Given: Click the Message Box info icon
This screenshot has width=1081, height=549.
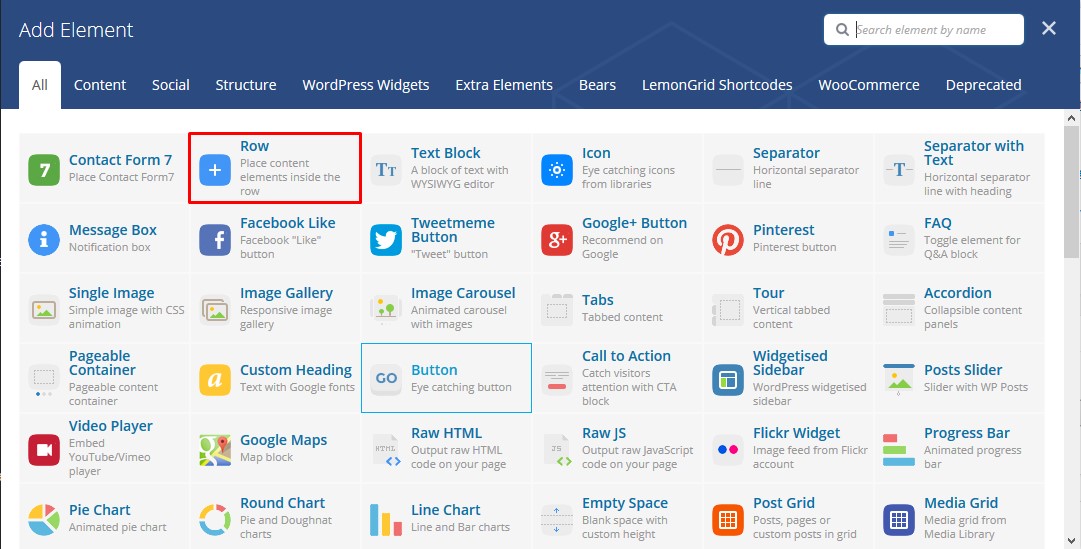Looking at the screenshot, I should [44, 240].
